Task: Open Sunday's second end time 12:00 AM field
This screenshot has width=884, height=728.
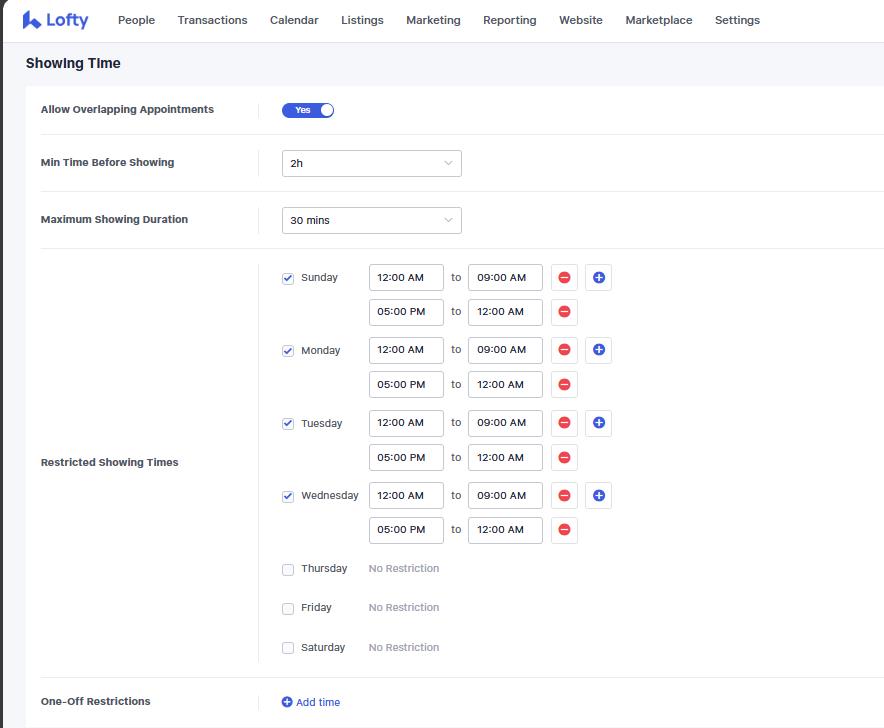Action: [x=505, y=312]
